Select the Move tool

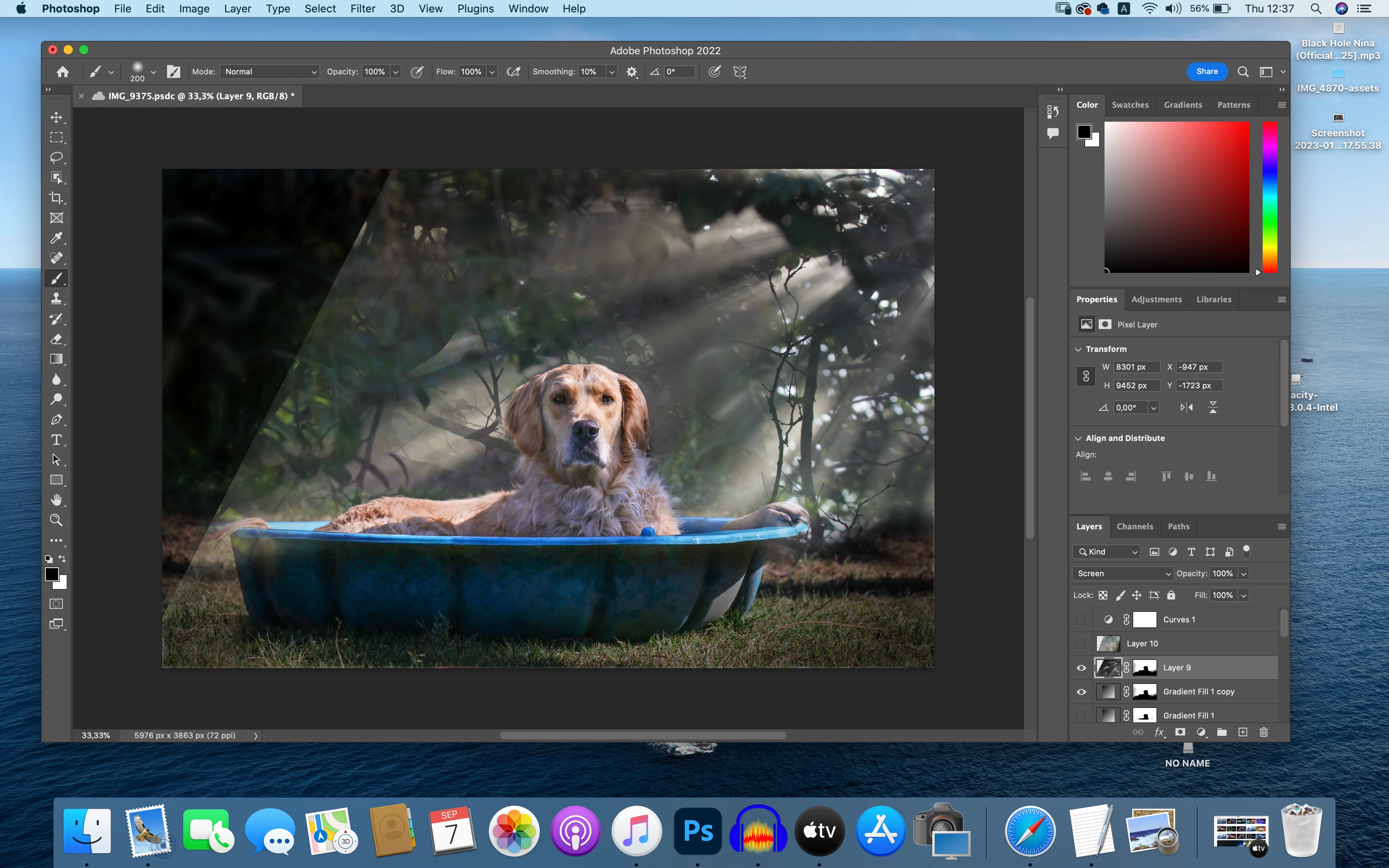click(x=56, y=118)
